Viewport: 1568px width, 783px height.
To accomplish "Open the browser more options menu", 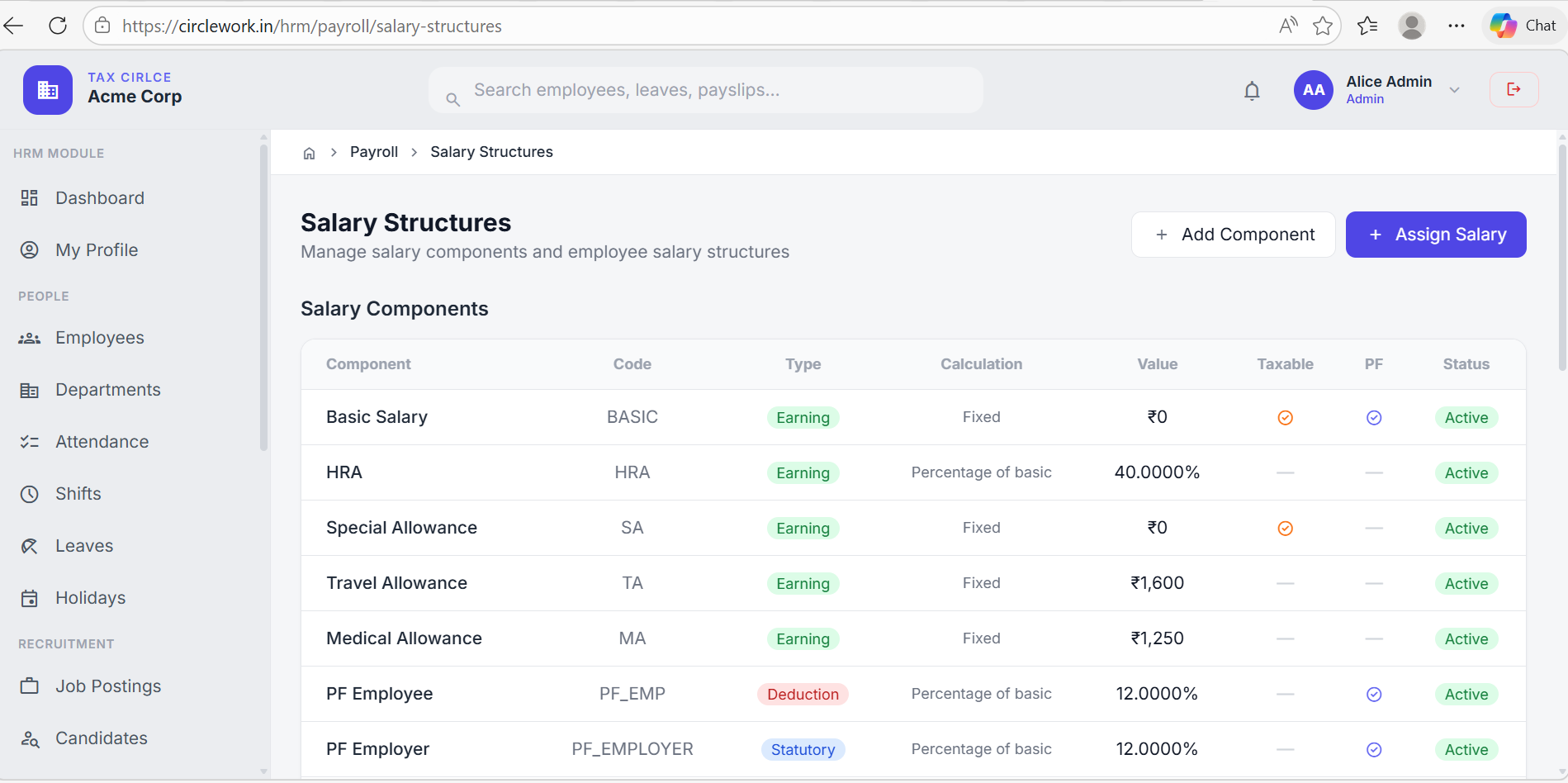I will click(1456, 26).
